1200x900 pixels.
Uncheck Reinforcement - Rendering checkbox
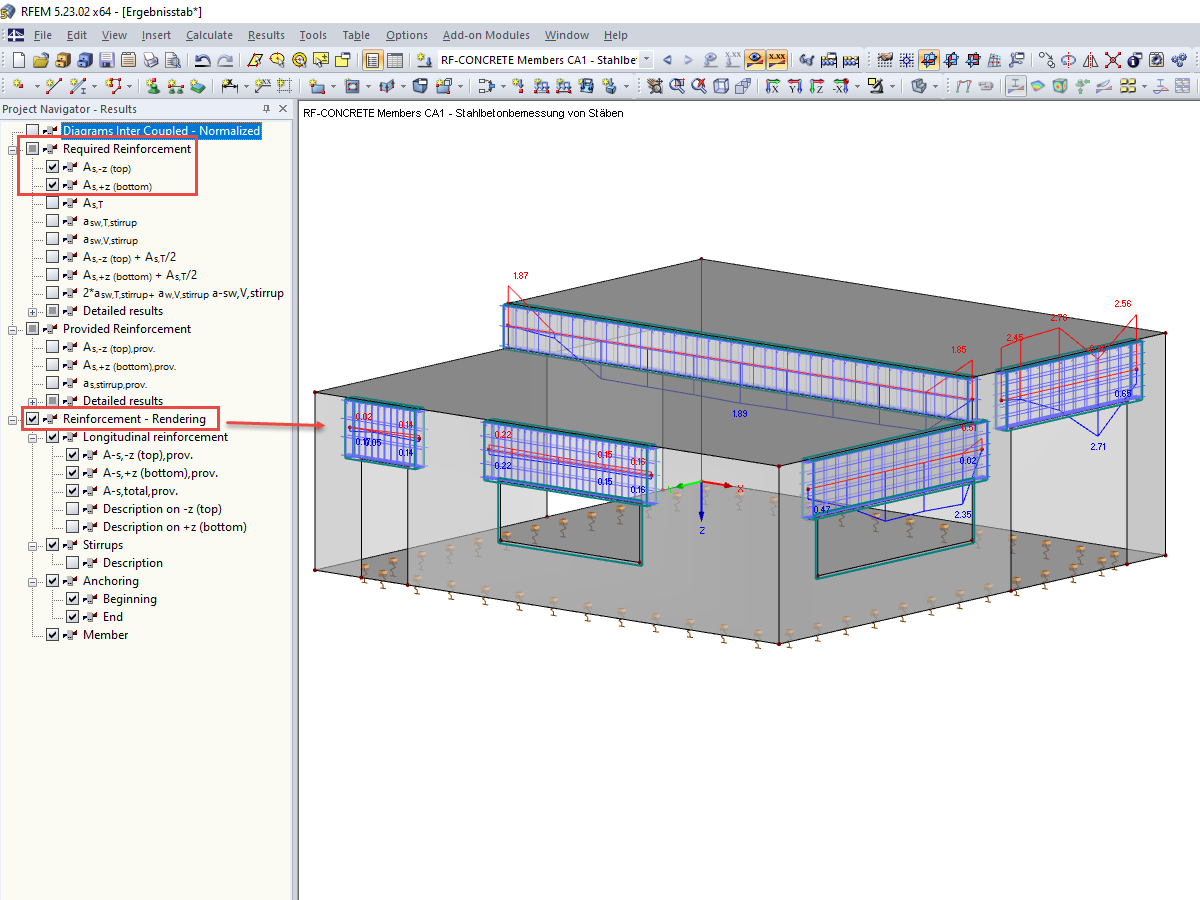33,419
